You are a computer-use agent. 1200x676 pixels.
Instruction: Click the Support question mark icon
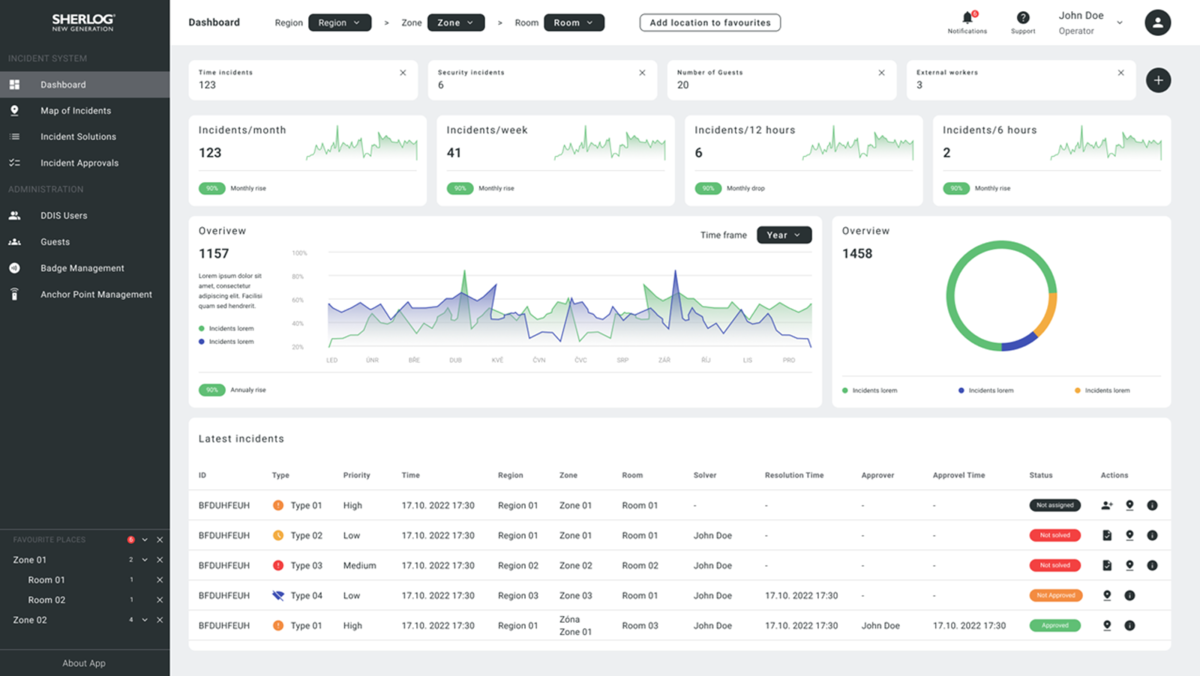1023,18
